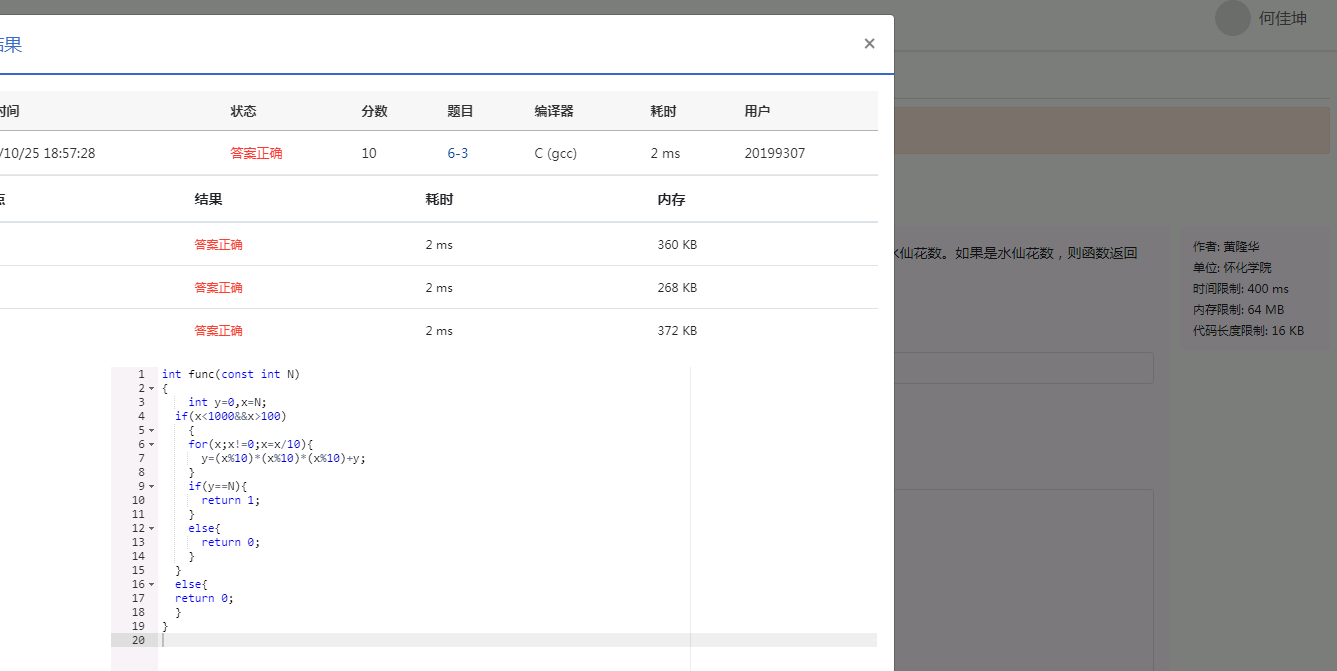The width and height of the screenshot is (1337, 671).
Task: Open problem link 6-3
Action: (457, 153)
